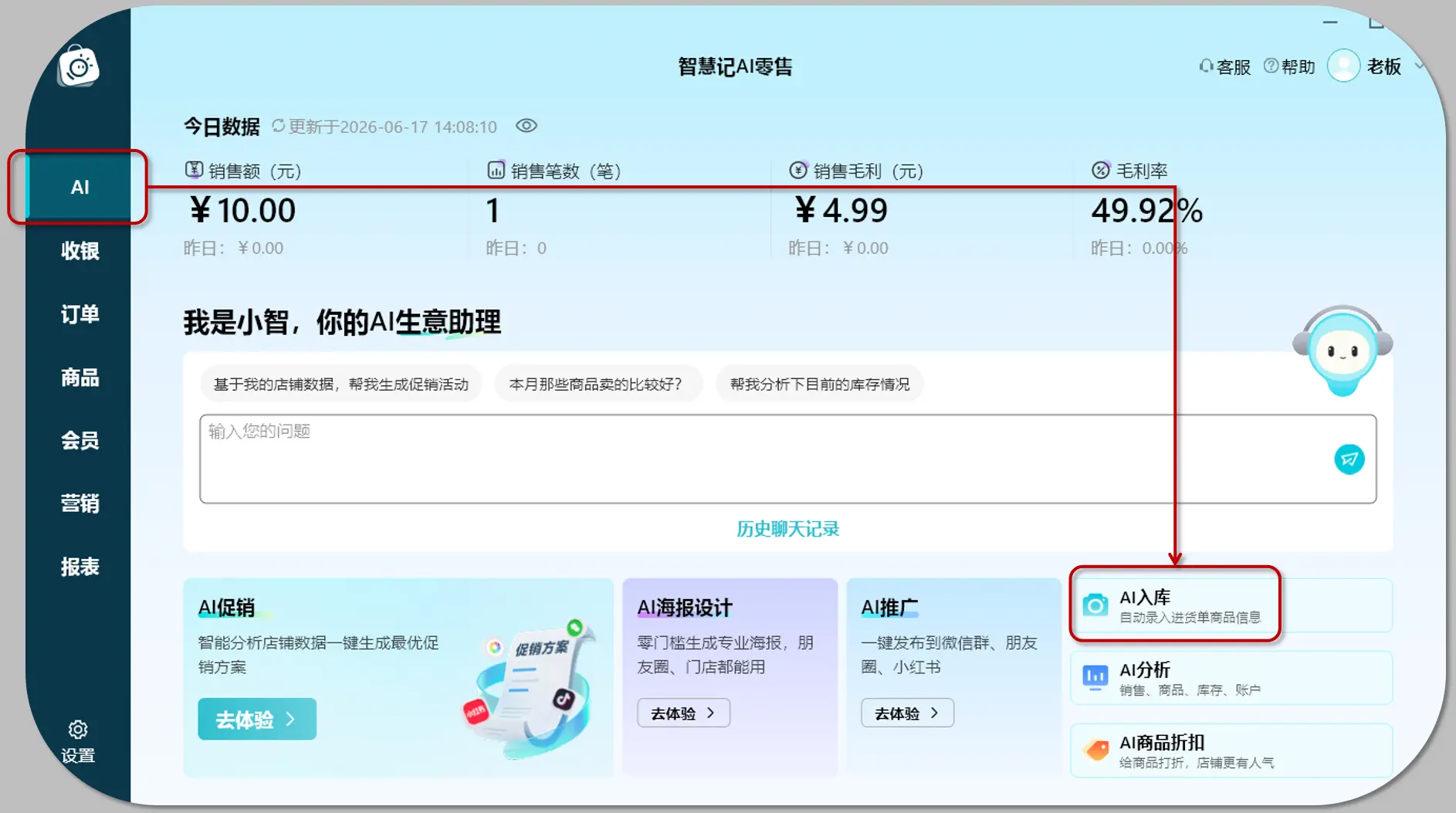1456x813 pixels.
Task: Contact 客服 customer service
Action: tap(1224, 67)
